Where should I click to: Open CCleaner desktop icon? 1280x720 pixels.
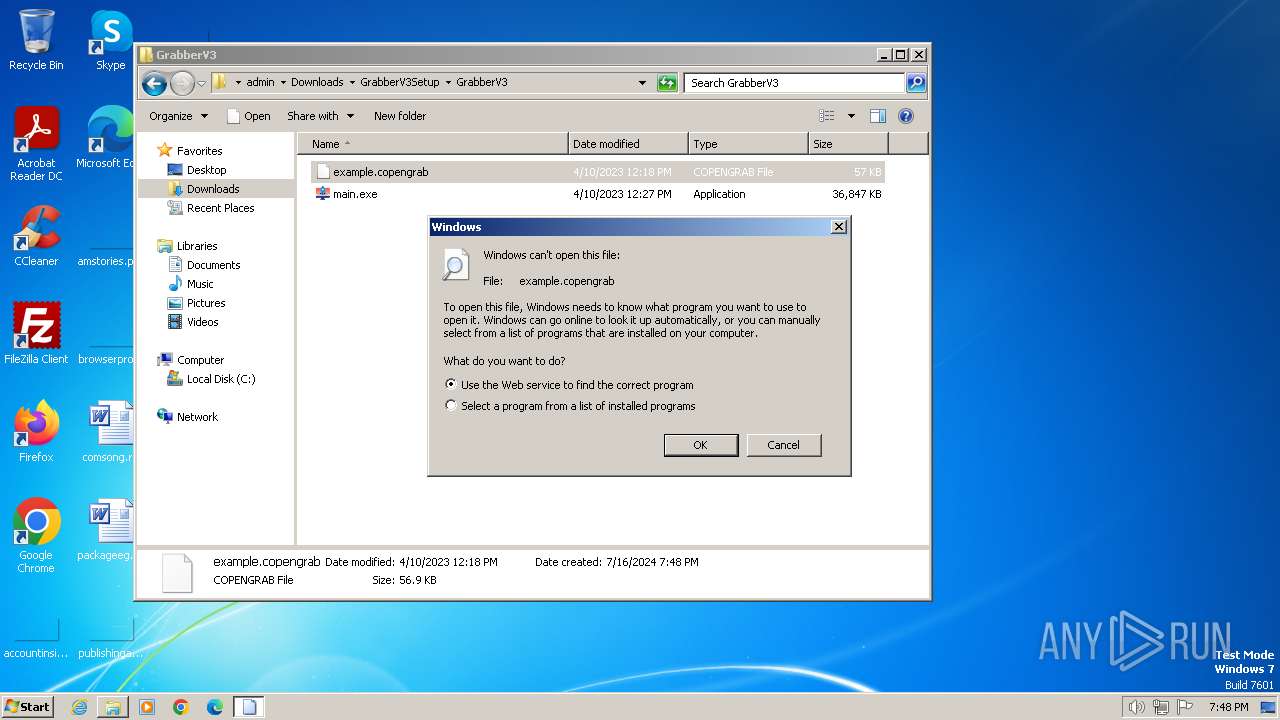tap(36, 236)
